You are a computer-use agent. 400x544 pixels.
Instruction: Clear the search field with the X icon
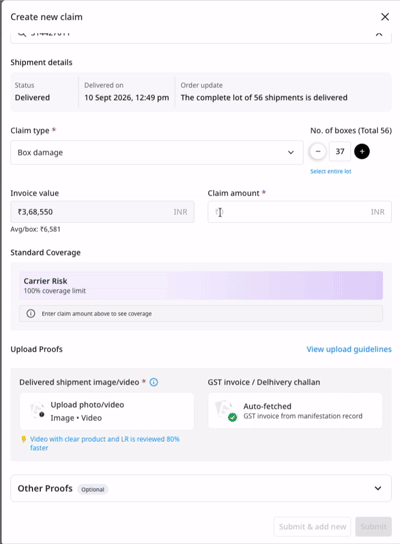click(x=379, y=34)
